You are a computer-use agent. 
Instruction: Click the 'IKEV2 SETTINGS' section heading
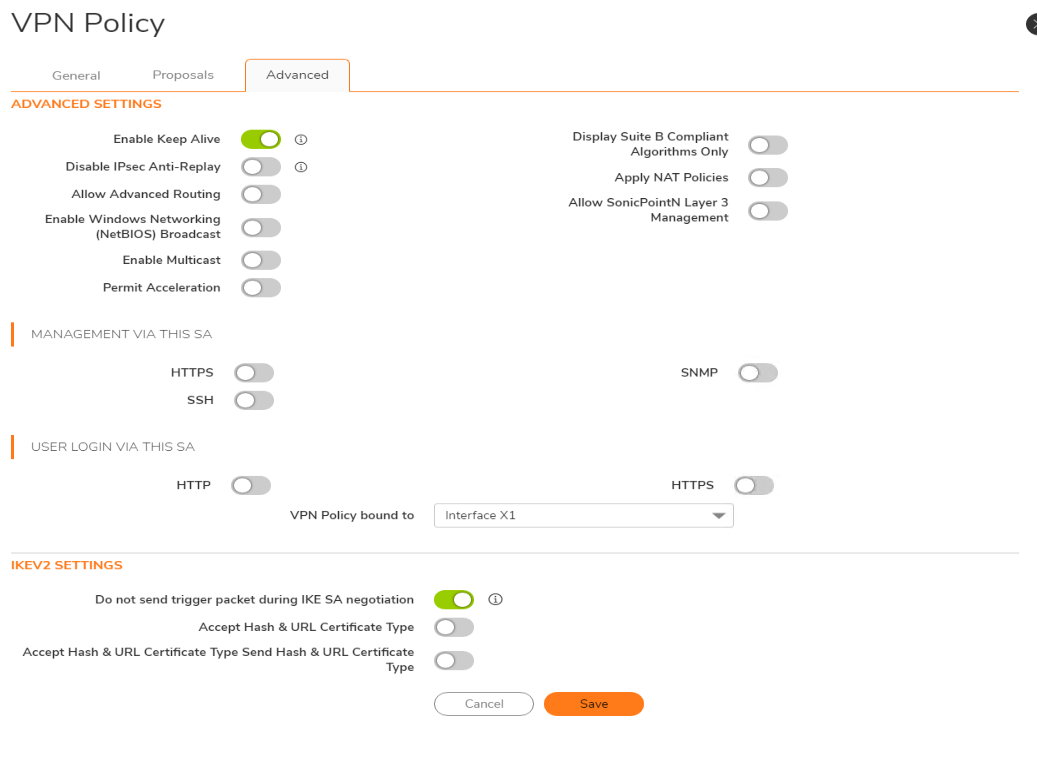coord(67,565)
